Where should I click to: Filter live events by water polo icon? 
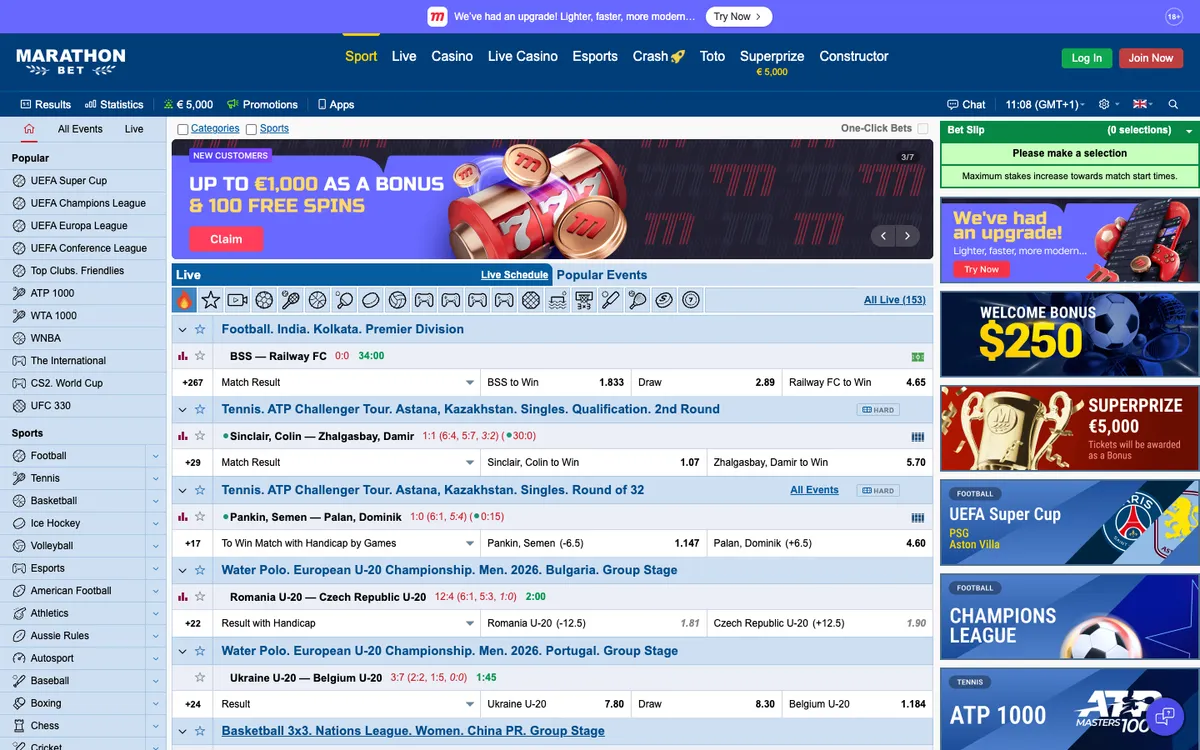pyautogui.click(x=558, y=300)
